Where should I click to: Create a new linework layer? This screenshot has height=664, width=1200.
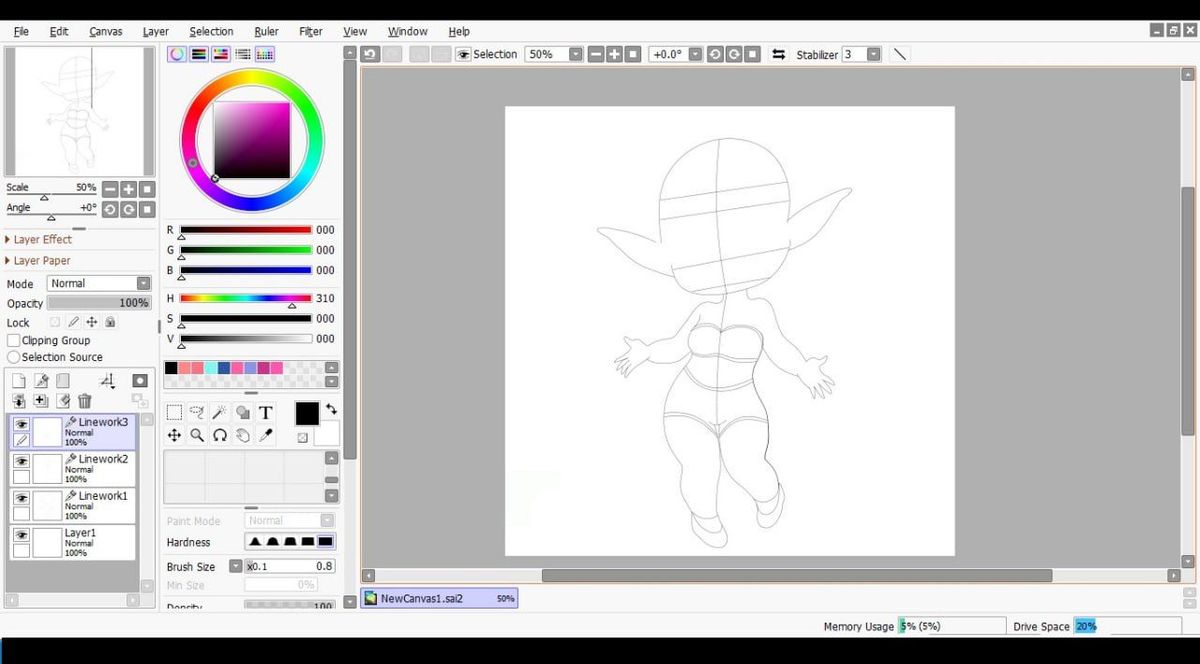(41, 381)
